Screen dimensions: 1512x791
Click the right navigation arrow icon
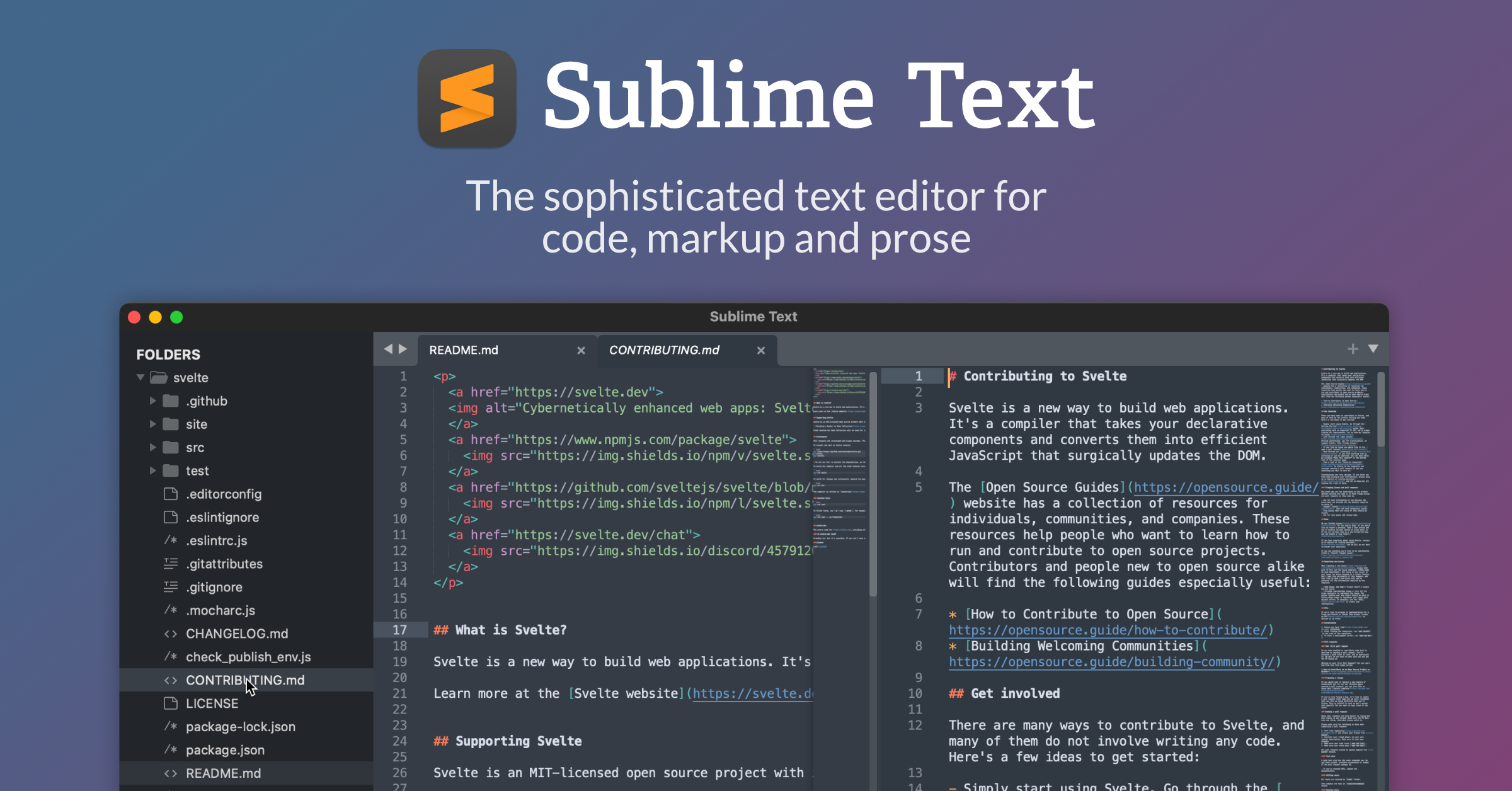pos(402,349)
